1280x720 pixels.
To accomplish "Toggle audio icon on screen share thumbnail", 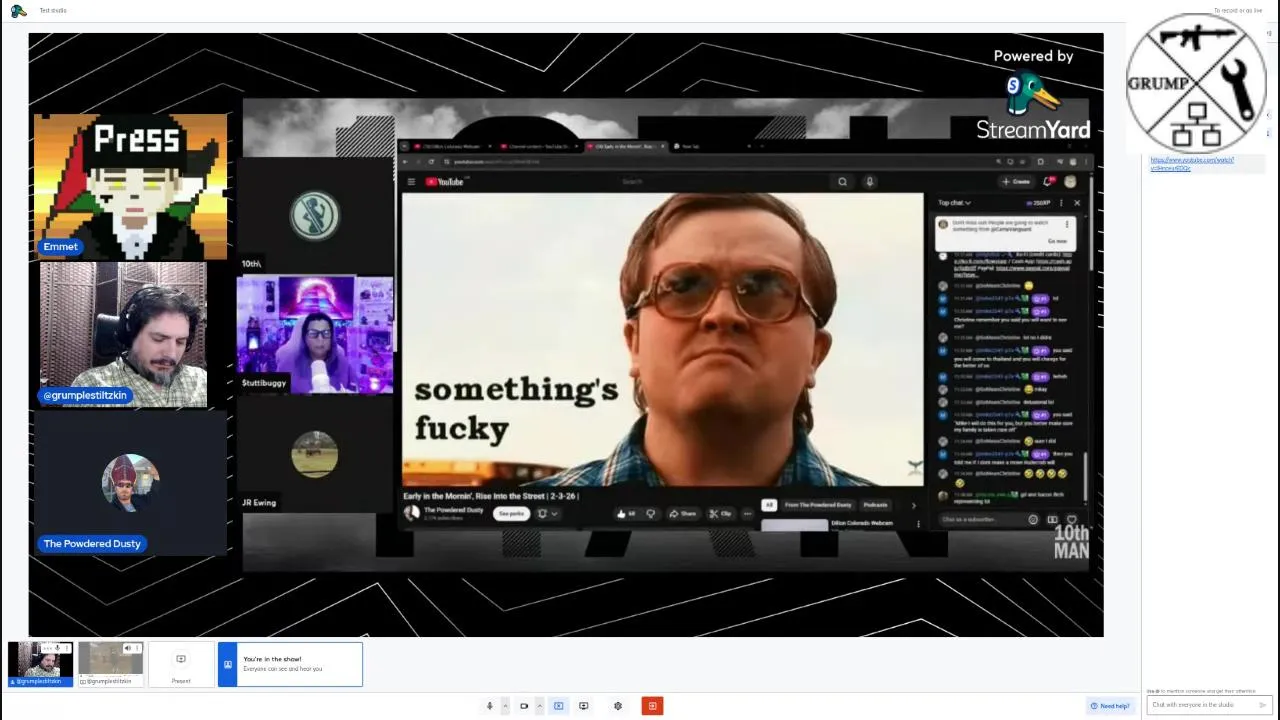I will click(x=127, y=649).
